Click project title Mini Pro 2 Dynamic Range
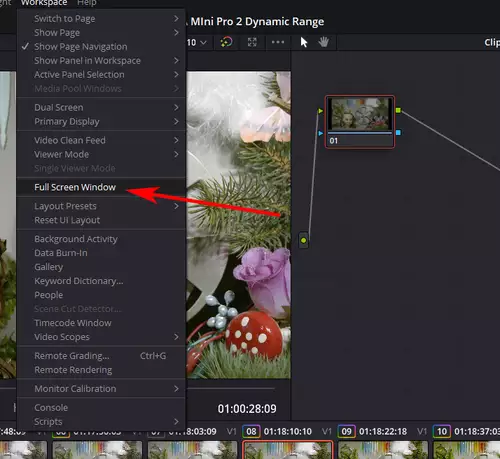Screen dimensions: 500x459 click(x=257, y=22)
